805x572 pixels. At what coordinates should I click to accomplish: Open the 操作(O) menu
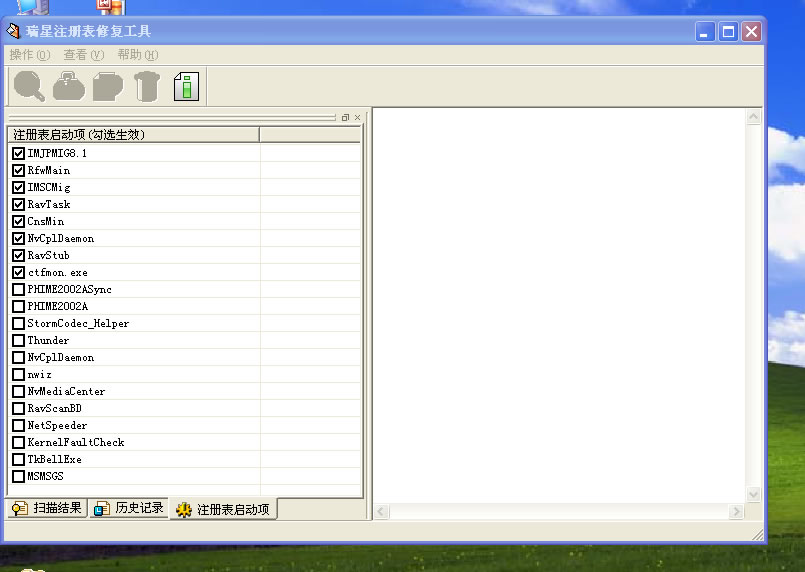coord(30,54)
